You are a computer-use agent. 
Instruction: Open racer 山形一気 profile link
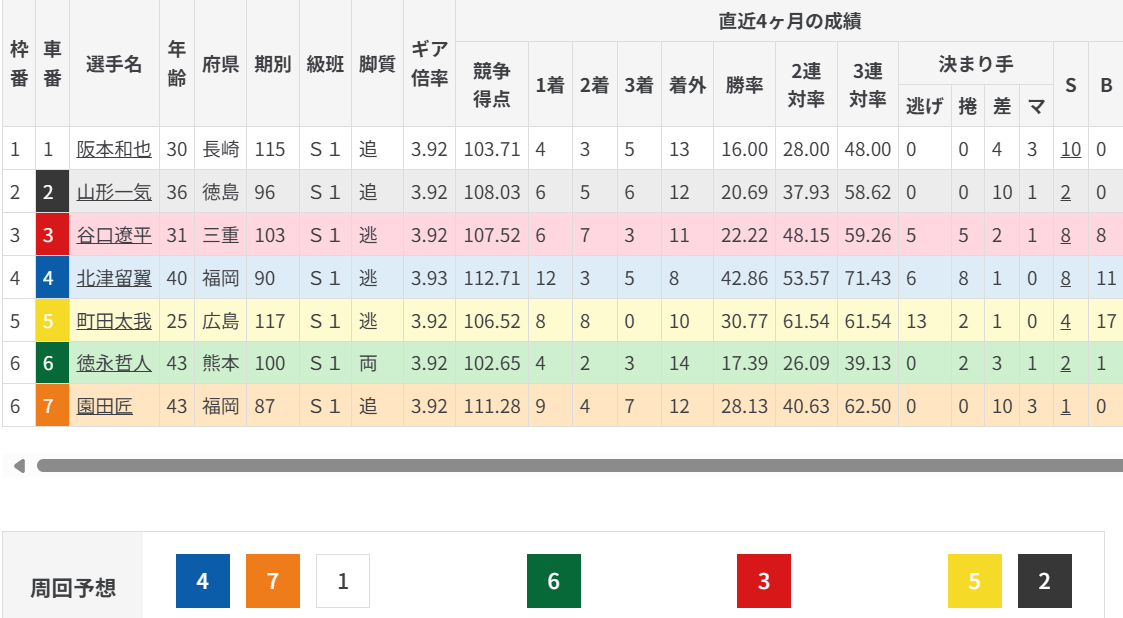pyautogui.click(x=114, y=192)
